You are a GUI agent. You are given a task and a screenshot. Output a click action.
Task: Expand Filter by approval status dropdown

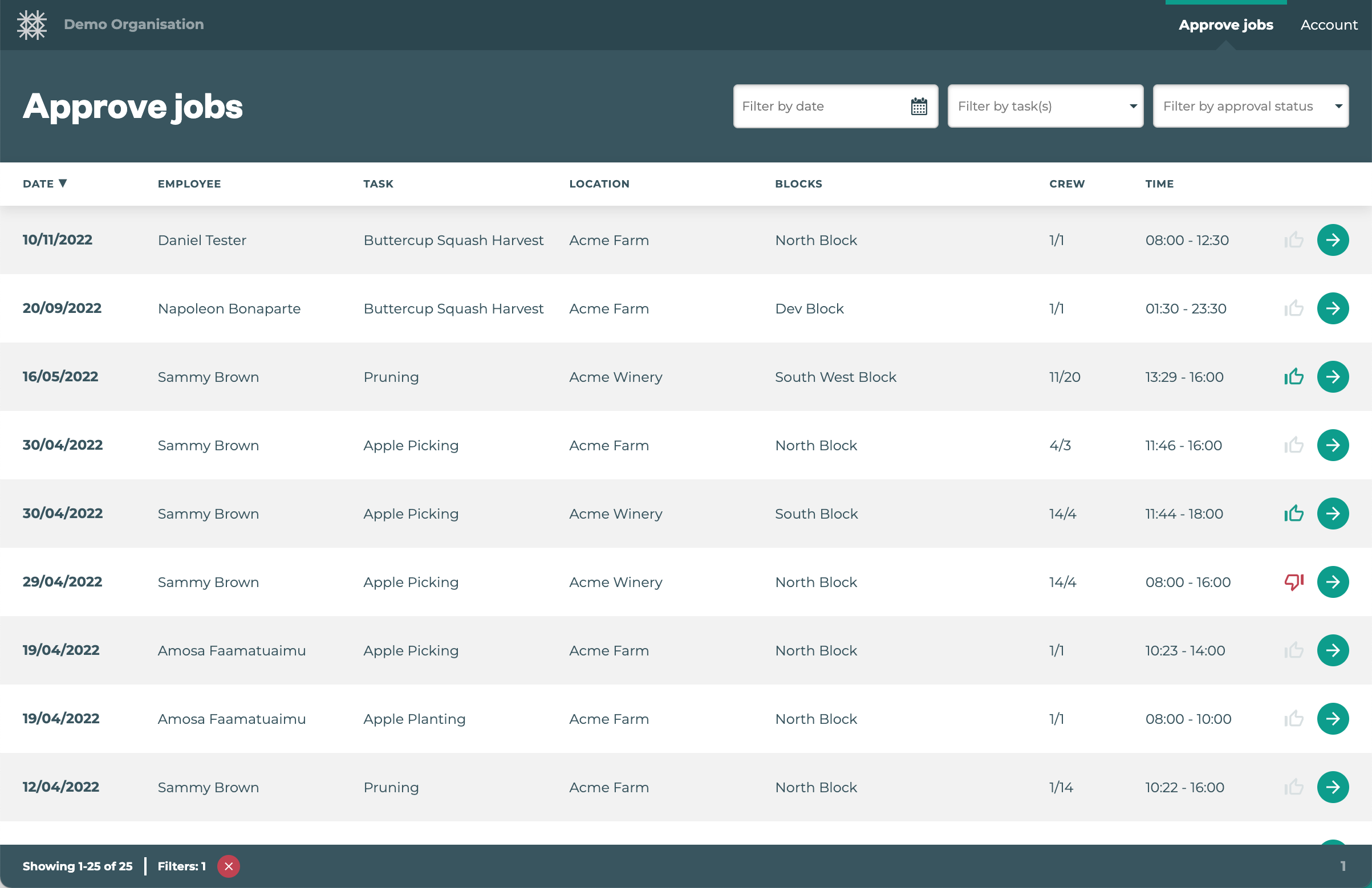(1250, 107)
